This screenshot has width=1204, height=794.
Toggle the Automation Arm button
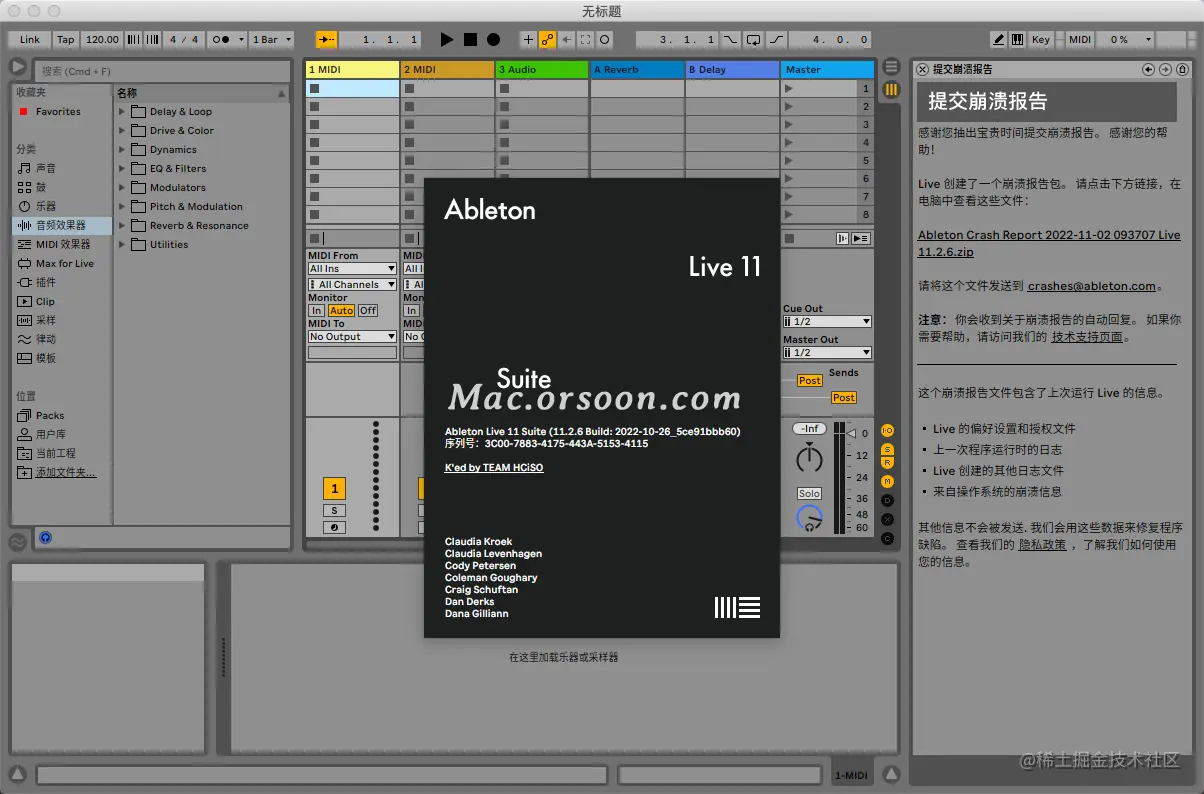[547, 40]
